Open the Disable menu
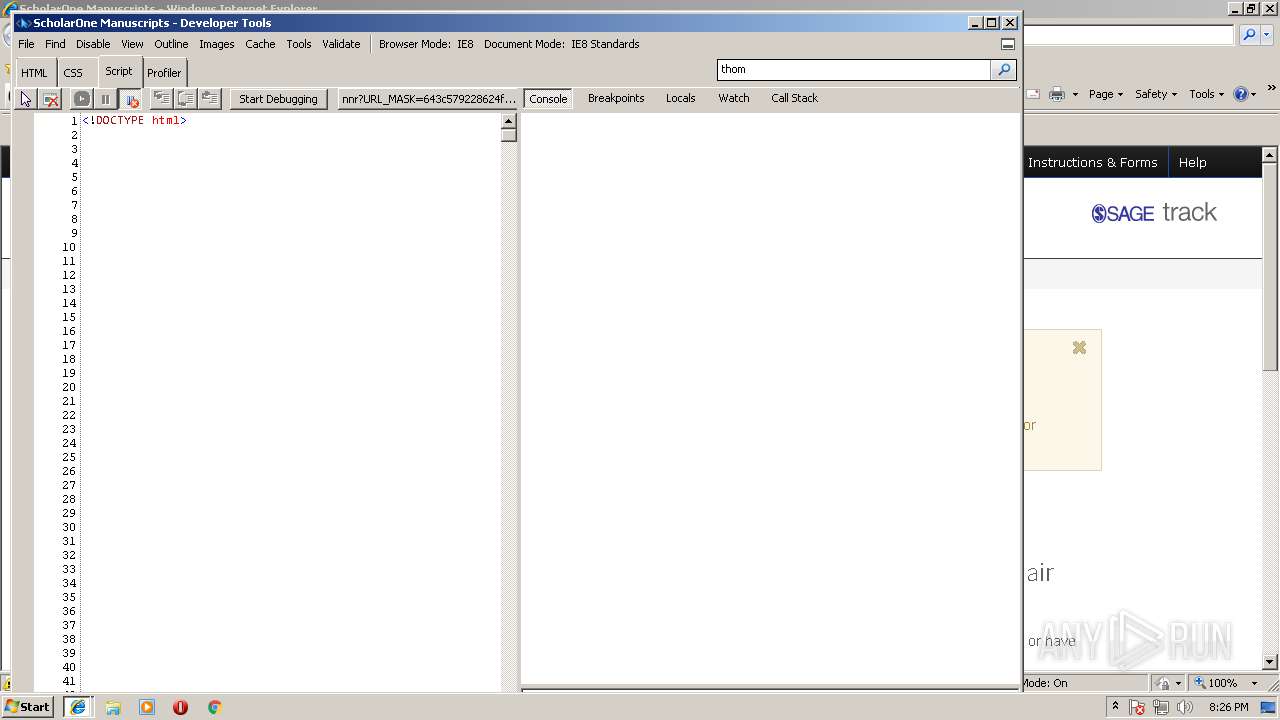 [x=93, y=44]
